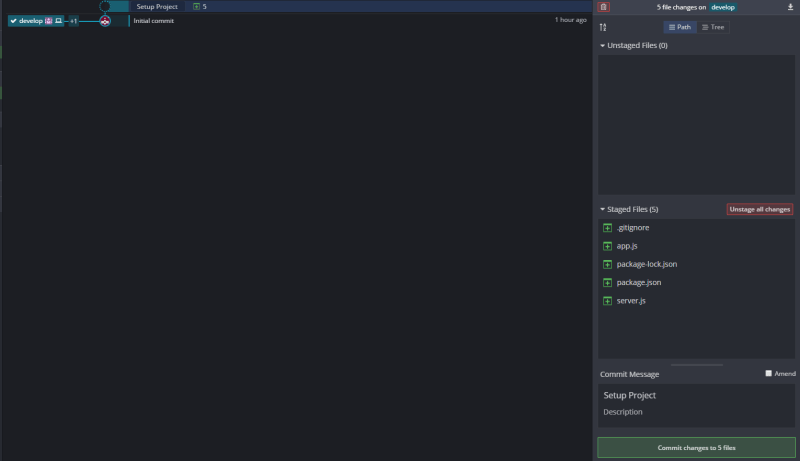Click the sort files icon
This screenshot has height=461, width=800.
click(x=603, y=28)
